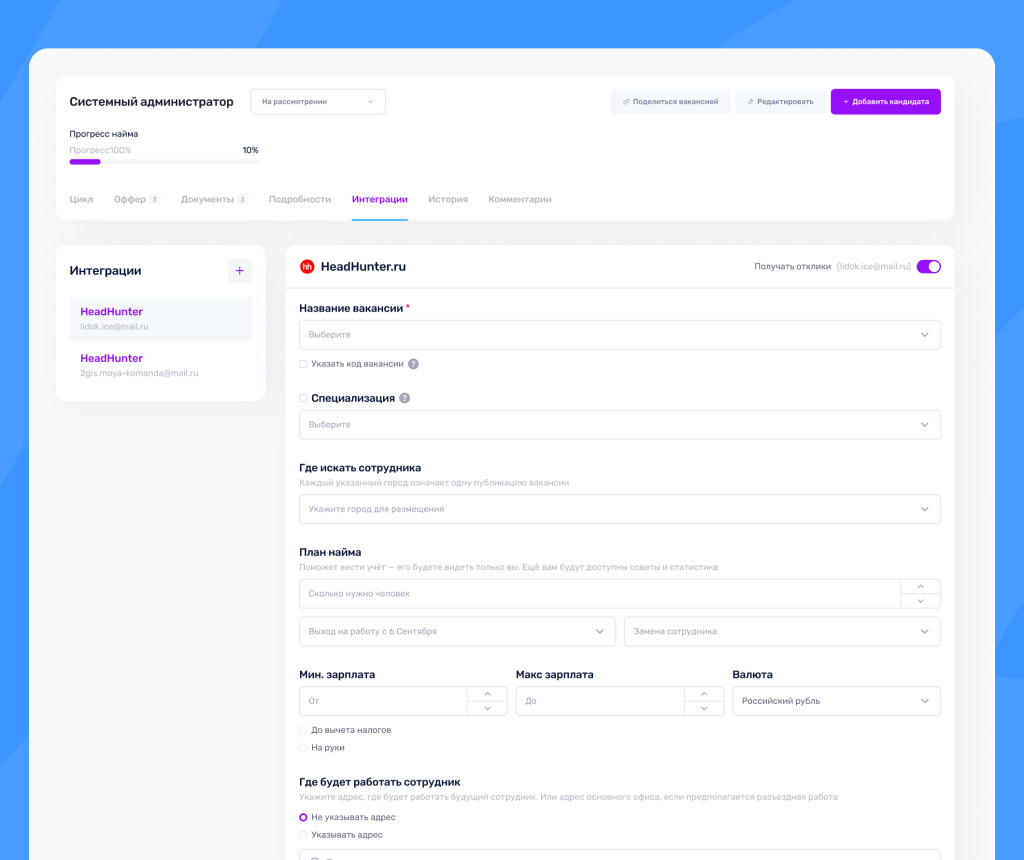Switch to the Цикл tab
This screenshot has width=1024, height=860.
point(82,199)
